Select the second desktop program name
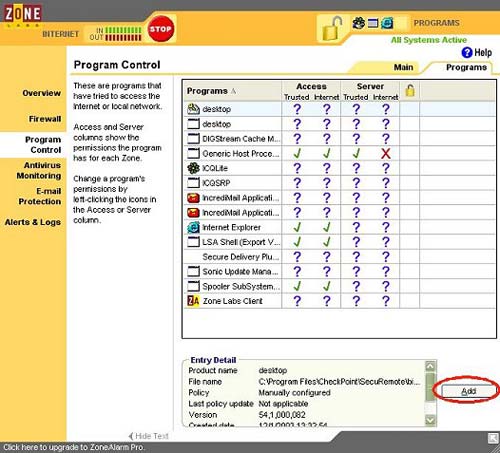 pos(217,124)
